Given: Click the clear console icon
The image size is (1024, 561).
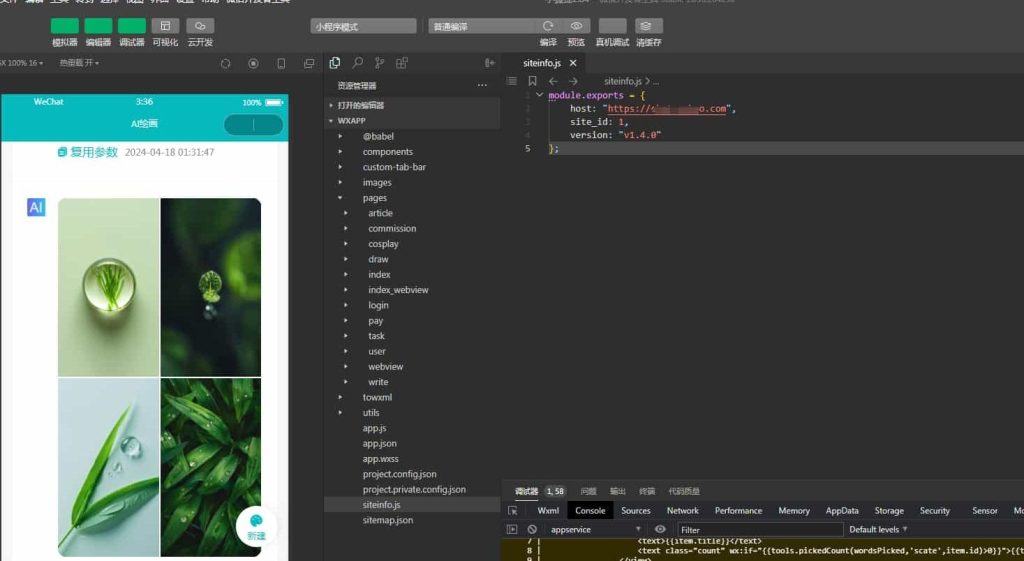Looking at the screenshot, I should pyautogui.click(x=532, y=530).
